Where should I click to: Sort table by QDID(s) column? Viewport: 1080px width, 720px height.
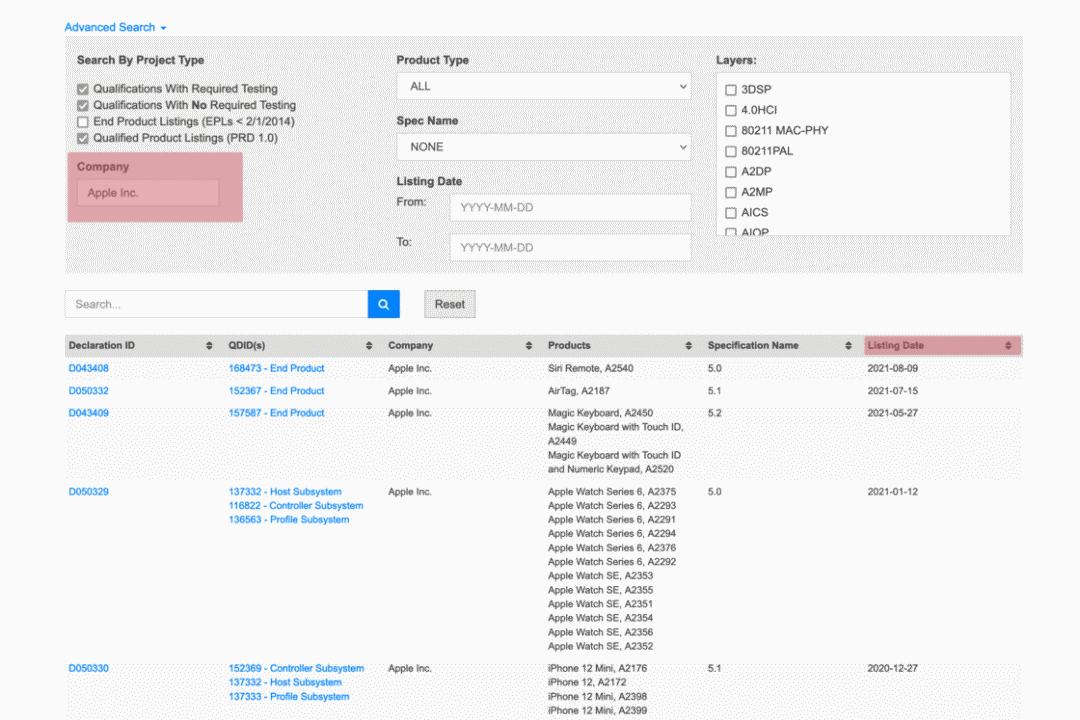coord(368,345)
